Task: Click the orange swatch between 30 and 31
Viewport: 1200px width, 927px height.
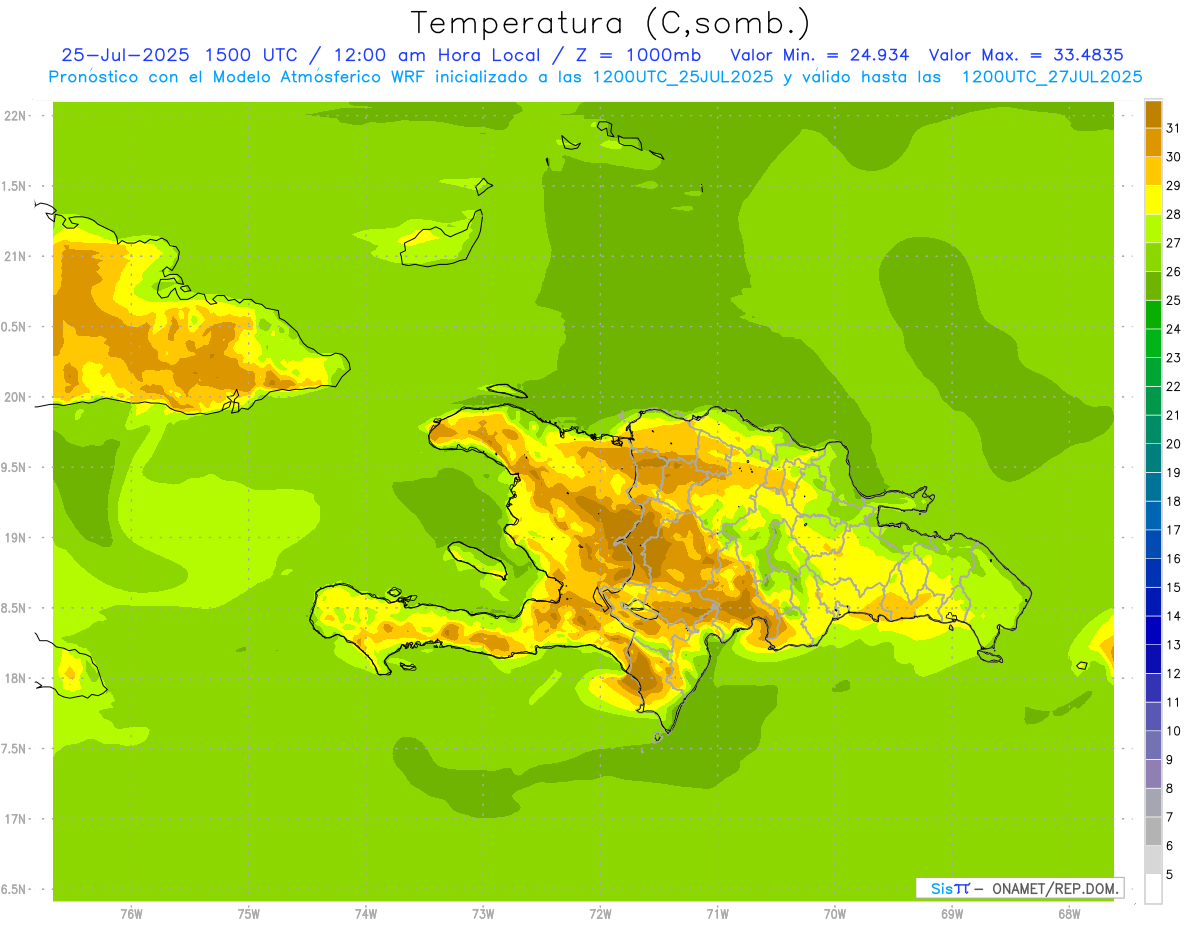Action: pyautogui.click(x=1153, y=143)
